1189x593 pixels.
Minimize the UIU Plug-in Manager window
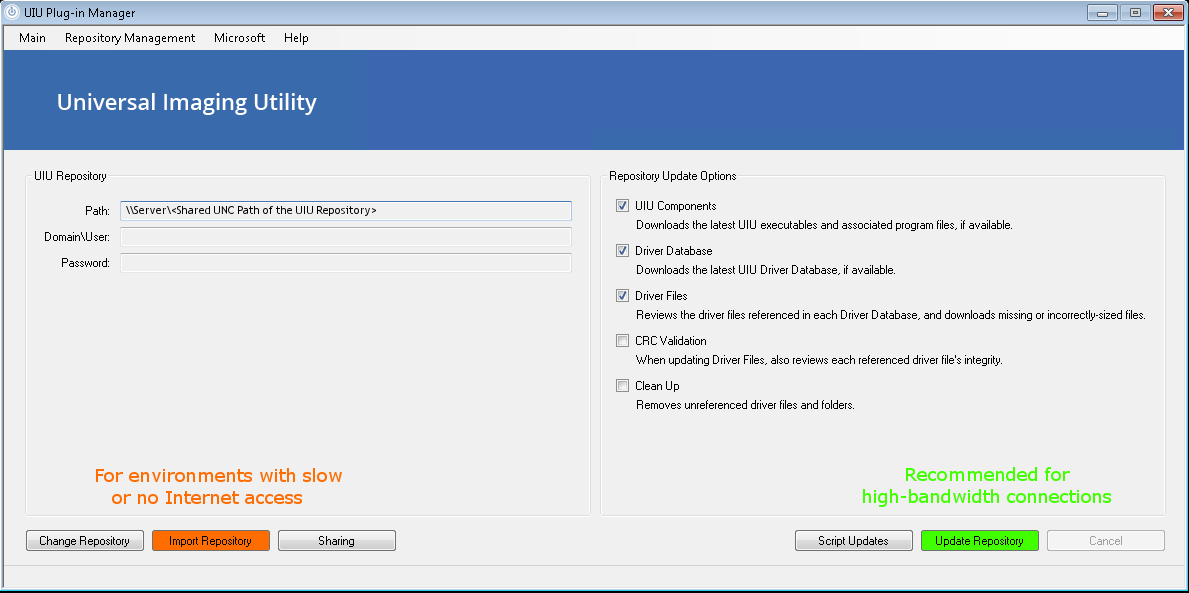pos(1102,13)
